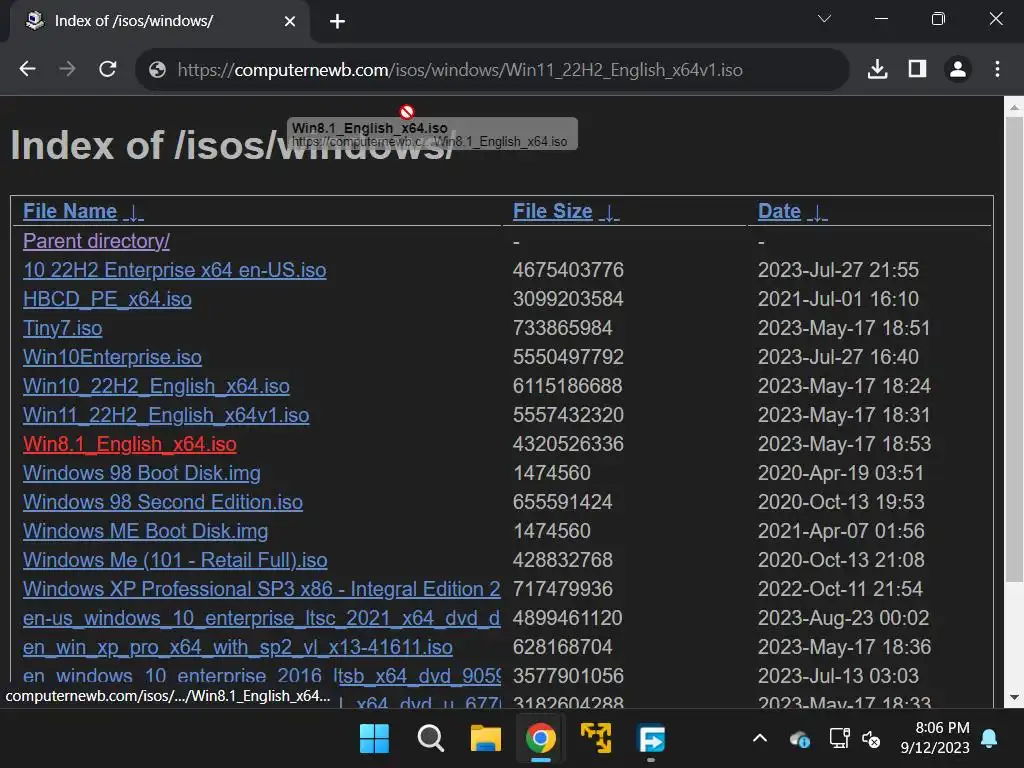Download Windows XP Professional SP3 x86 Integral Edition

click(x=261, y=589)
